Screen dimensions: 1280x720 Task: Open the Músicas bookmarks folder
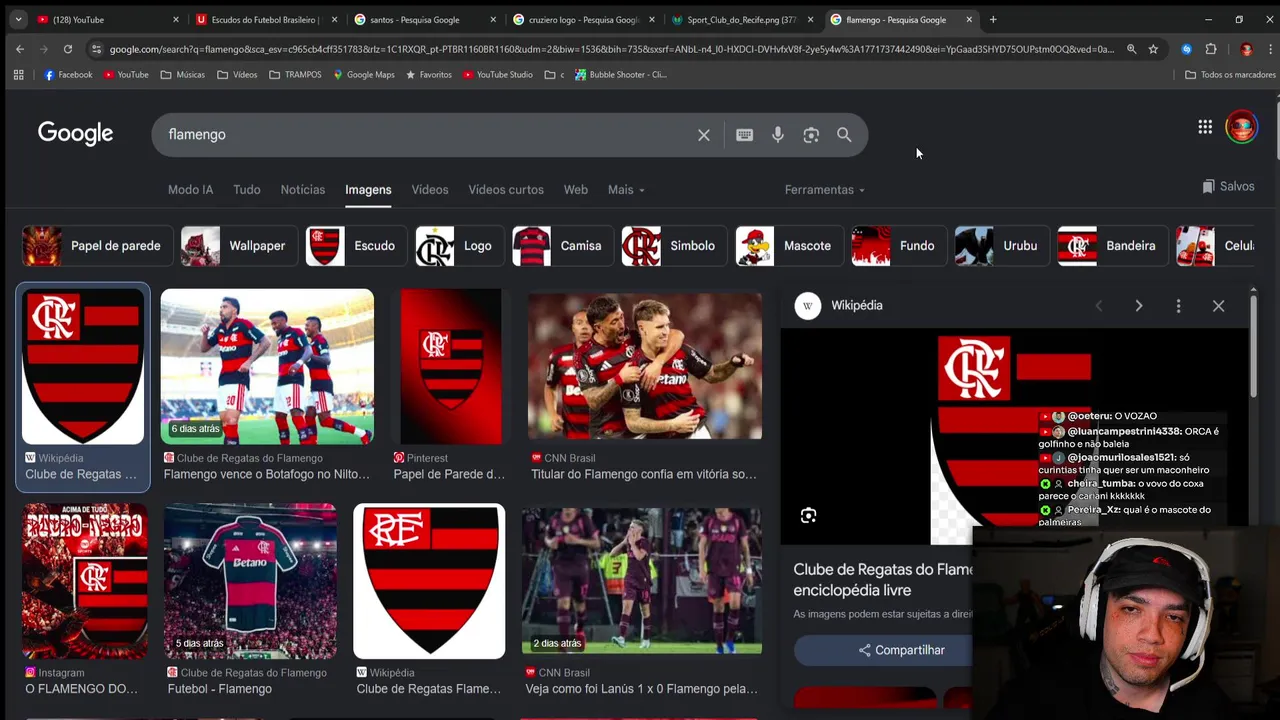tap(183, 75)
